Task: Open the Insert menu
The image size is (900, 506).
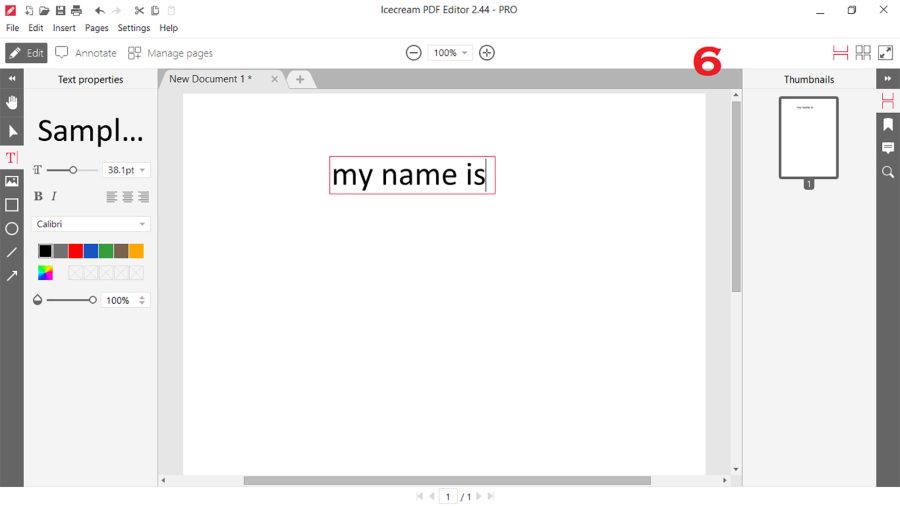Action: point(64,28)
